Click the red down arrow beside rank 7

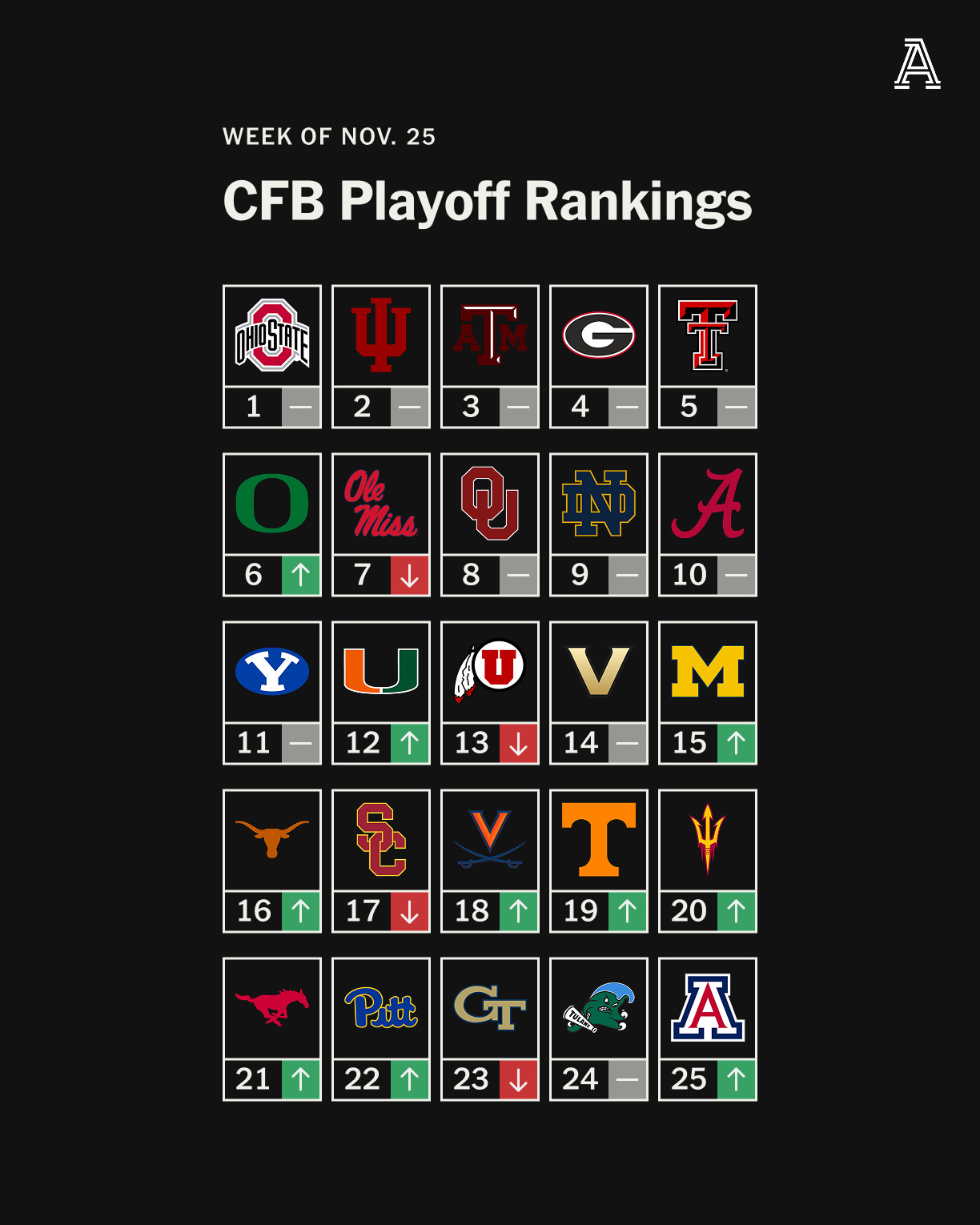pos(410,575)
